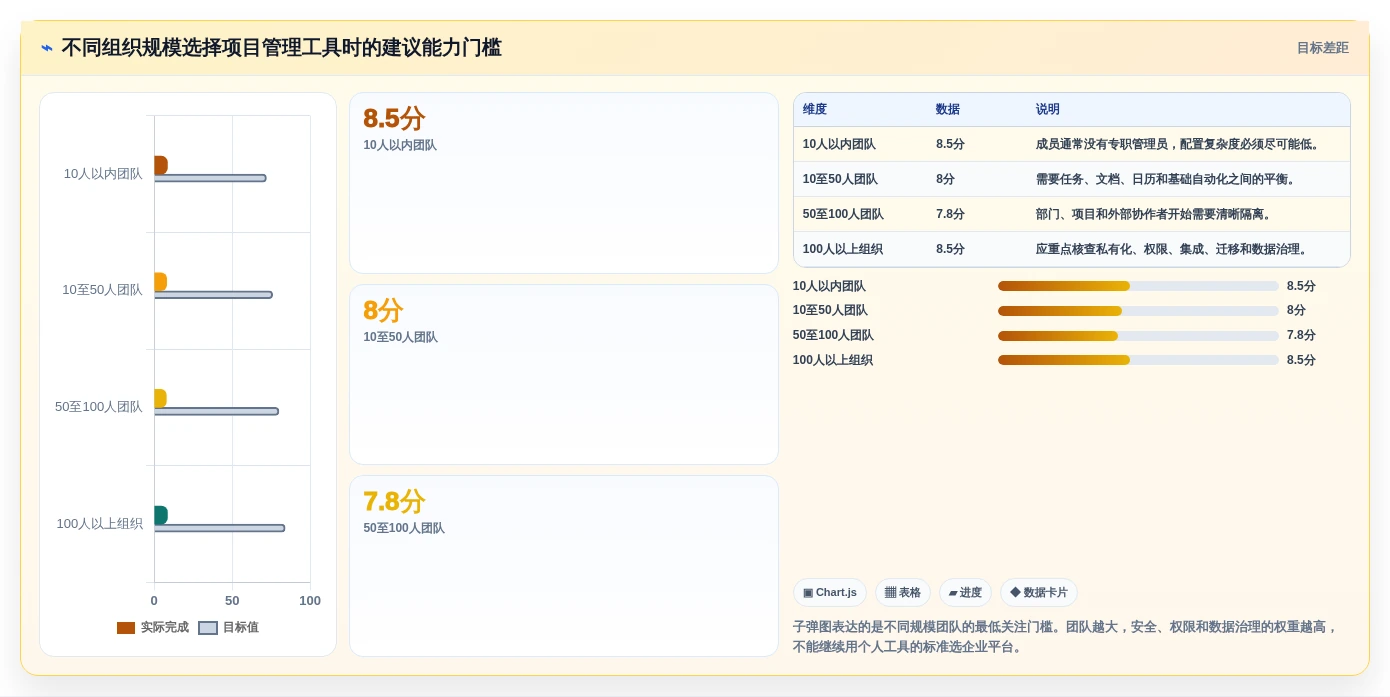Screen dimensions: 1390x697
Task: Click the 100人以上组织 table row cell
Action: click(x=843, y=250)
